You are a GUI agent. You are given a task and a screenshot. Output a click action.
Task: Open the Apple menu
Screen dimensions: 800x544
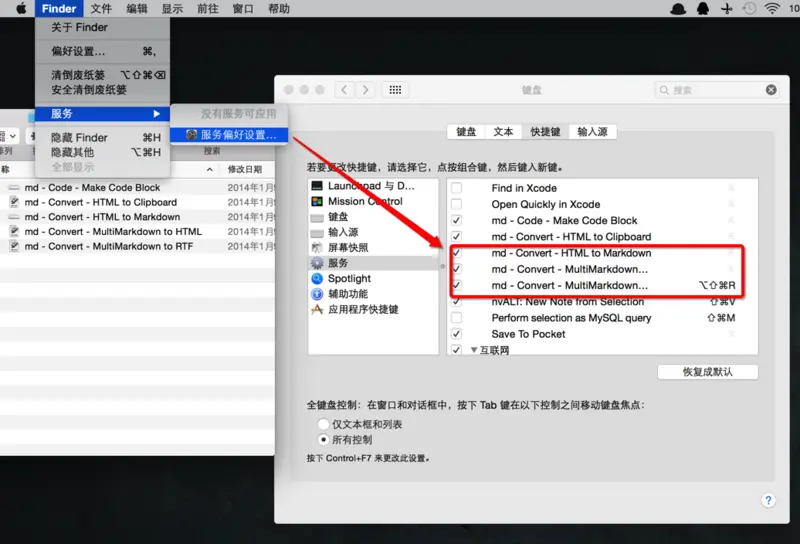click(x=21, y=8)
